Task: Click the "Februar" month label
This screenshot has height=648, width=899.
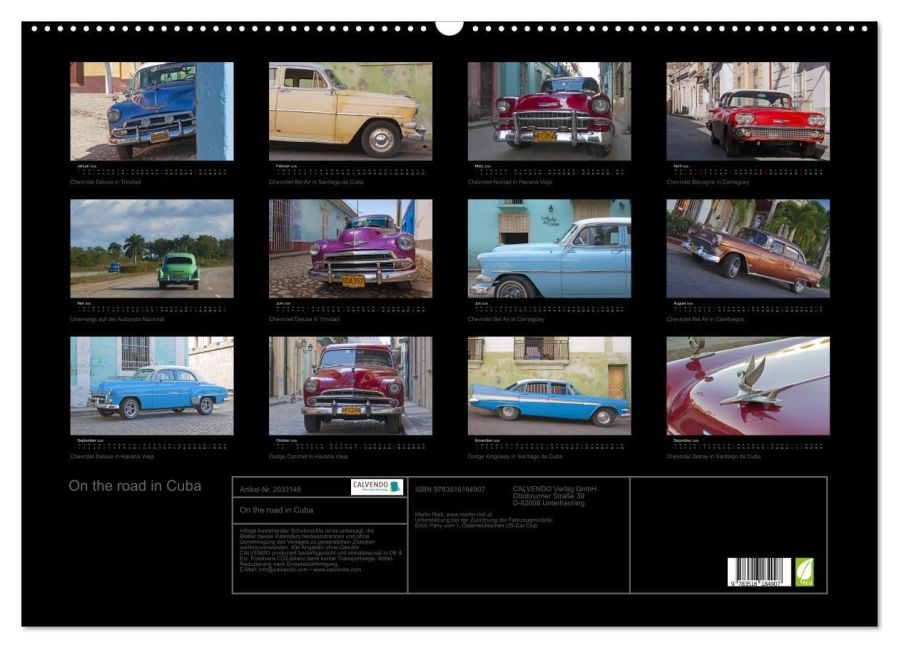Action: pyautogui.click(x=283, y=166)
